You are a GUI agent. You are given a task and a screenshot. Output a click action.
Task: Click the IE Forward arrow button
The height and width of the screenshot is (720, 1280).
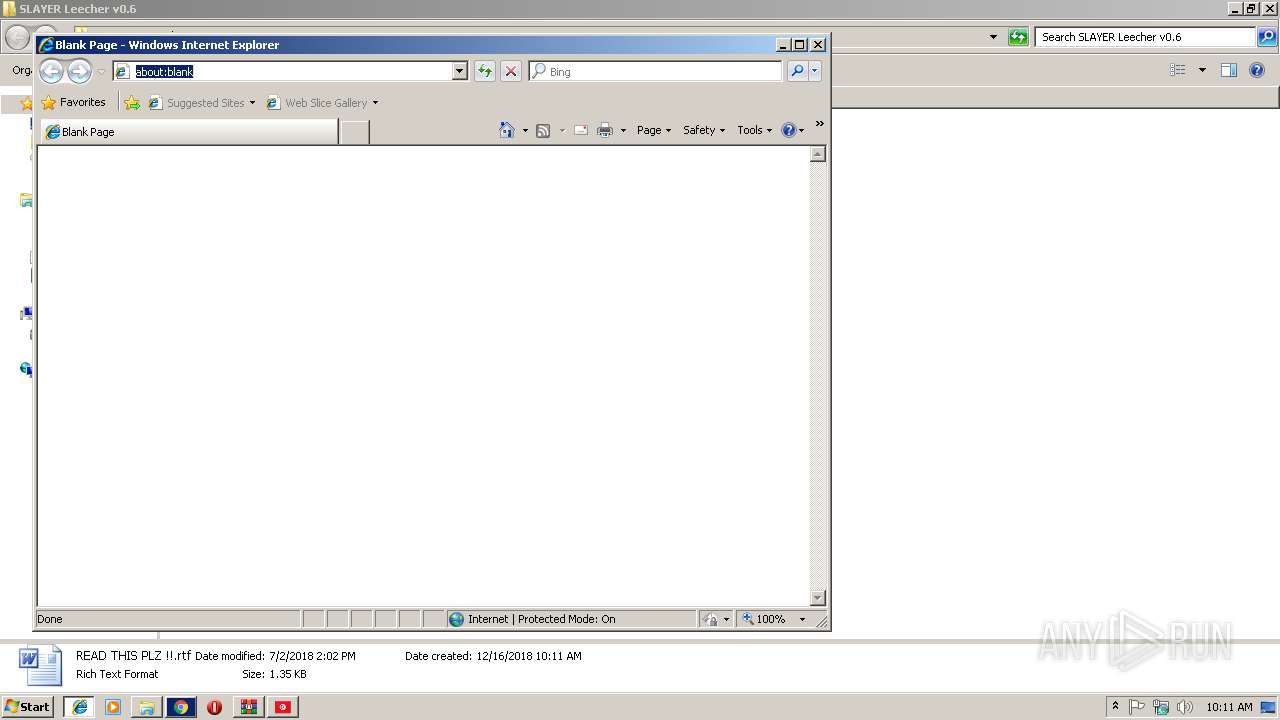coord(79,71)
